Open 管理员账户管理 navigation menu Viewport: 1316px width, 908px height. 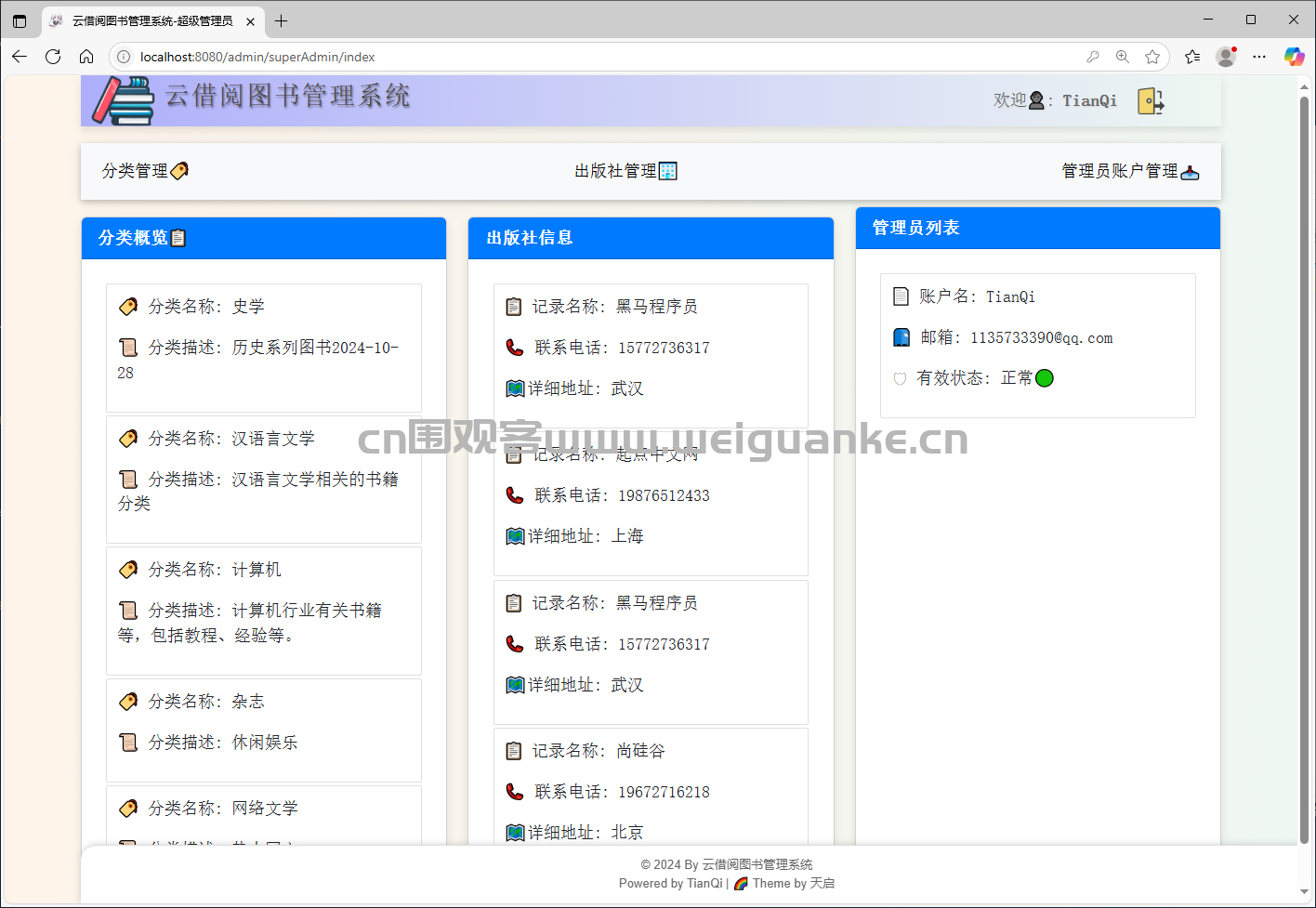click(1129, 171)
